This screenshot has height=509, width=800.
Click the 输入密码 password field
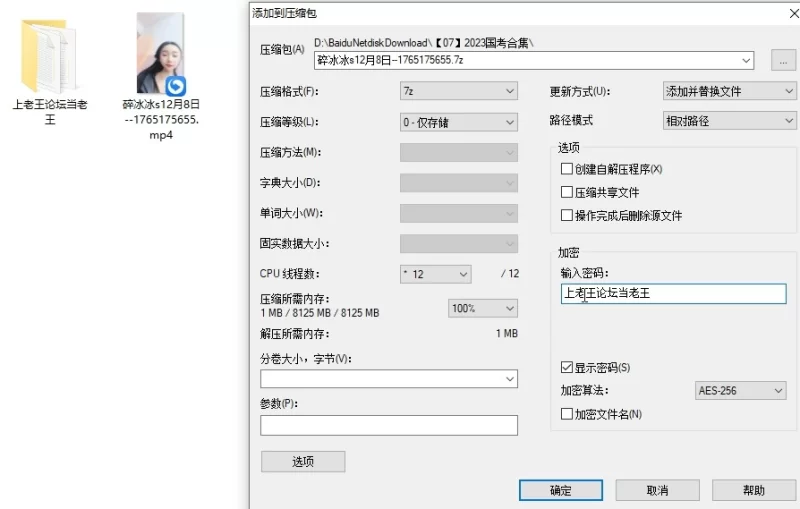[673, 293]
